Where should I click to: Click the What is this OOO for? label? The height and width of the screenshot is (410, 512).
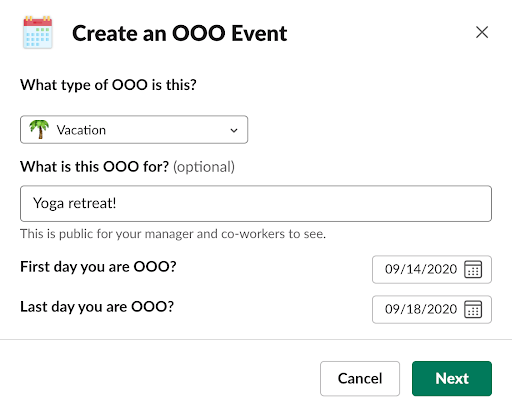tap(95, 166)
